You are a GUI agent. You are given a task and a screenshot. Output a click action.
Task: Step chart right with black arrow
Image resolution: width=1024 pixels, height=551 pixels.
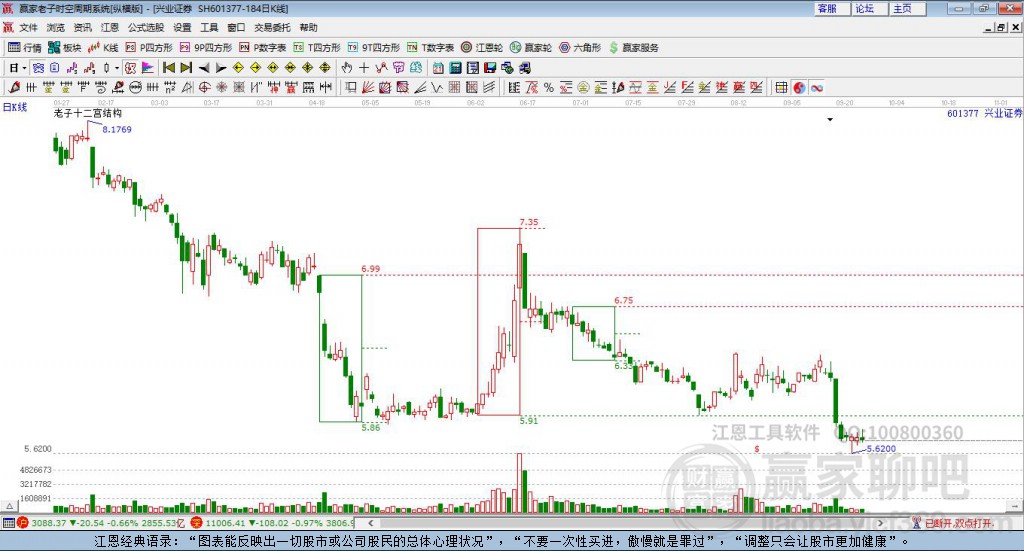coord(221,68)
